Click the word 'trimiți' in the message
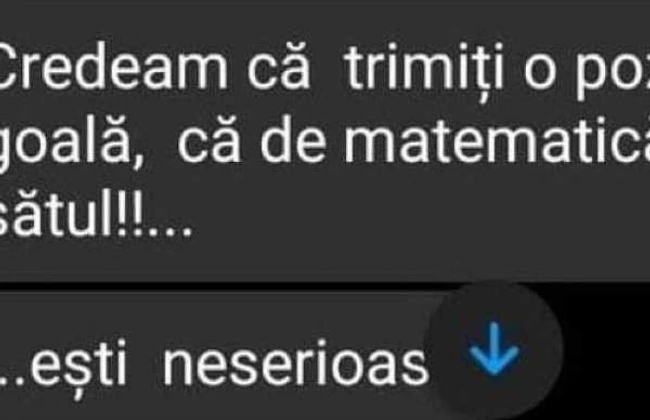This screenshot has width=650, height=420. 424,70
